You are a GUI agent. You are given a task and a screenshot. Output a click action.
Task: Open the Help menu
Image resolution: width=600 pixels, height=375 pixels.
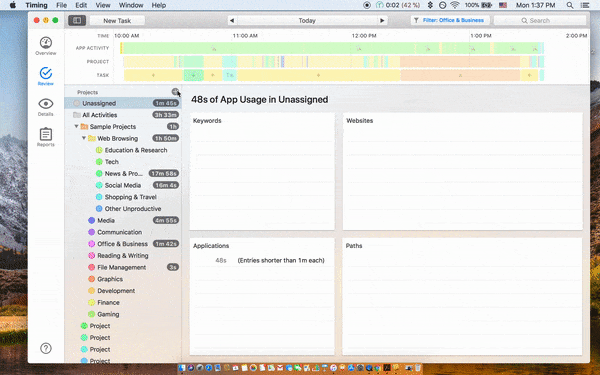(159, 5)
